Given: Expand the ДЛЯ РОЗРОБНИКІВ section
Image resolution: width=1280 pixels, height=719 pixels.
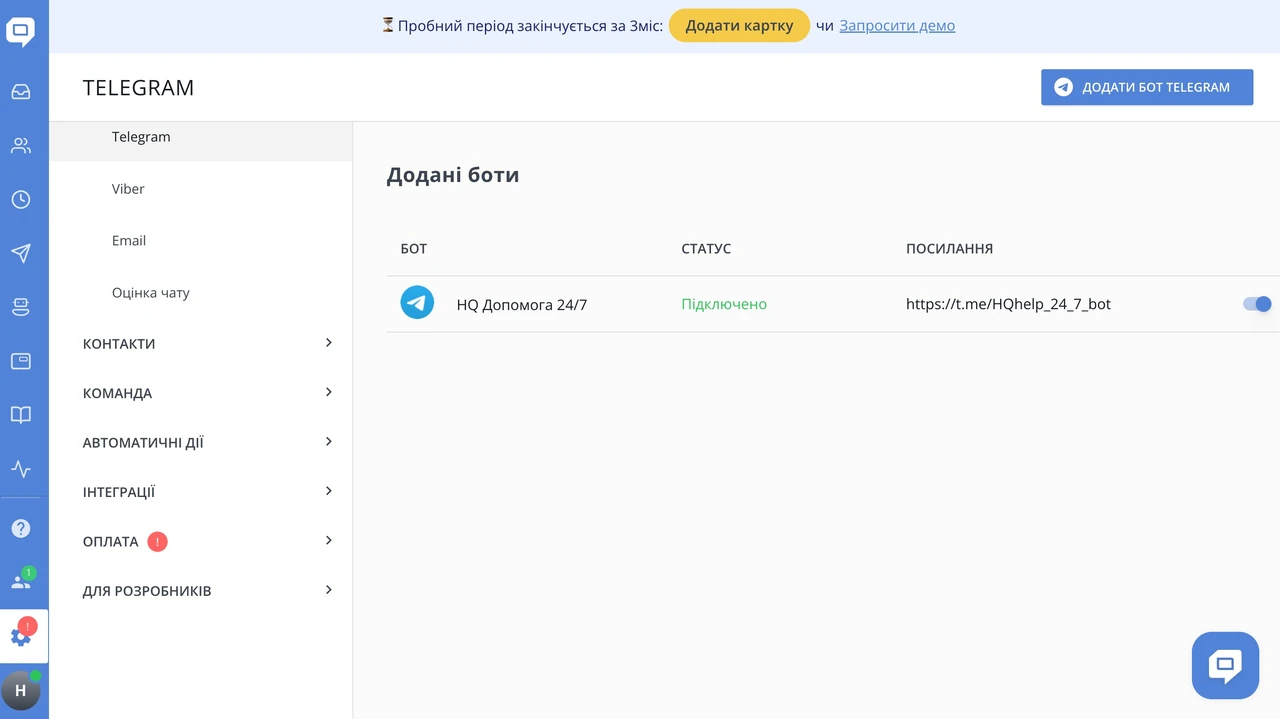Looking at the screenshot, I should point(207,591).
